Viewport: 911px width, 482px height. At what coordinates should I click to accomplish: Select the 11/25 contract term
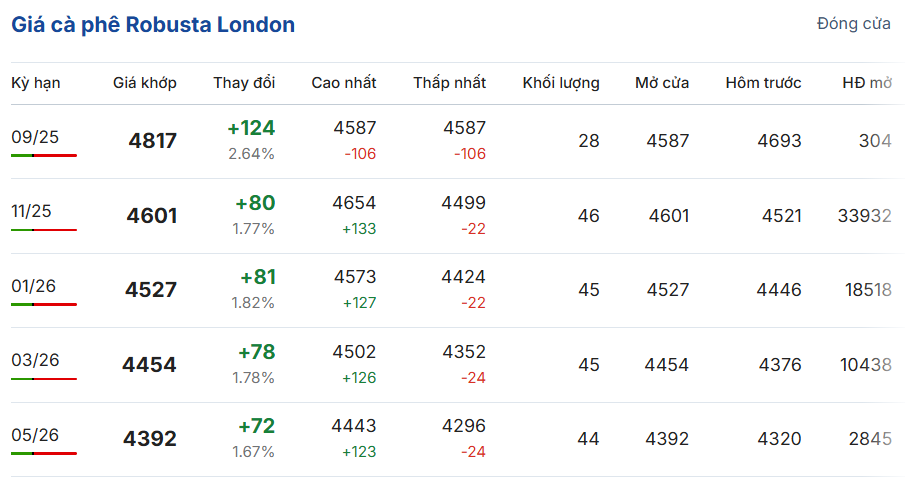[x=31, y=211]
